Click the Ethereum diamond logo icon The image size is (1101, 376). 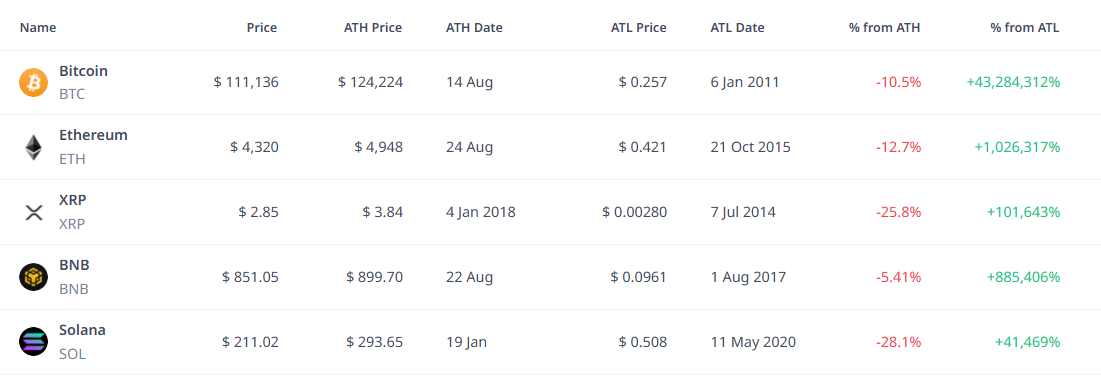33,148
